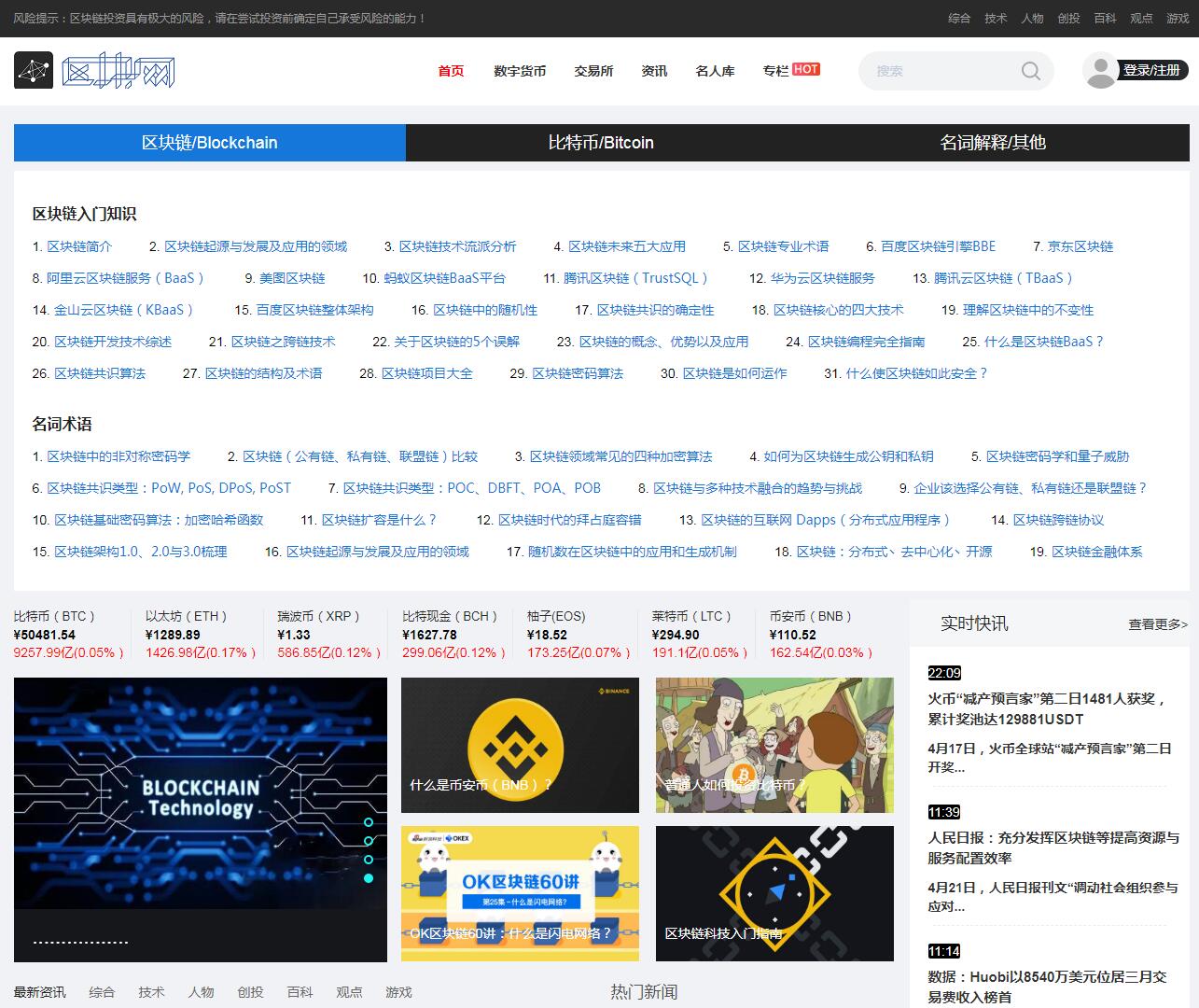Click the 币安币（BNB） price ticker
The width and height of the screenshot is (1199, 1008).
coord(821,635)
